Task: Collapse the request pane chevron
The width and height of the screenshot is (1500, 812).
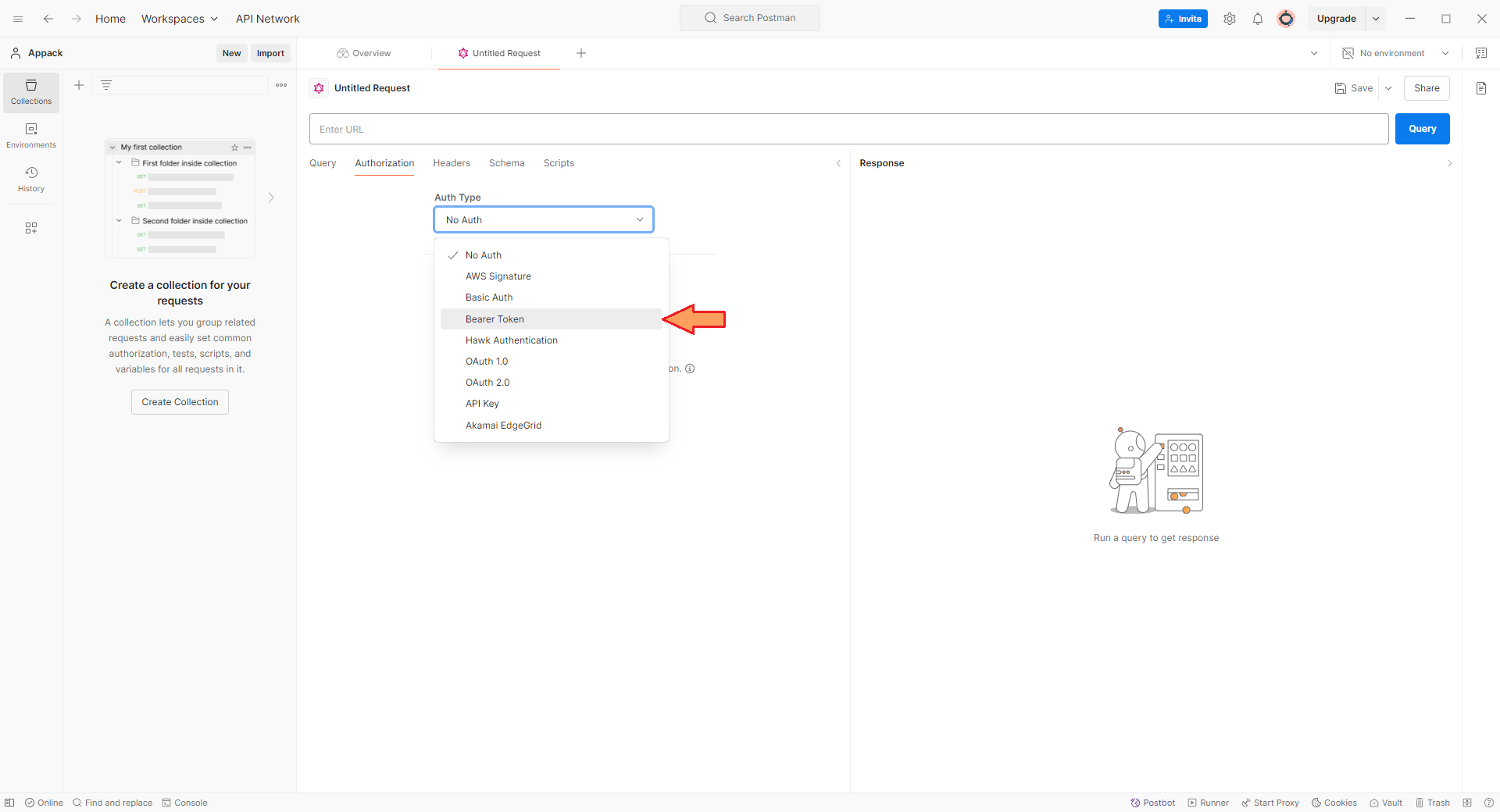Action: point(838,163)
